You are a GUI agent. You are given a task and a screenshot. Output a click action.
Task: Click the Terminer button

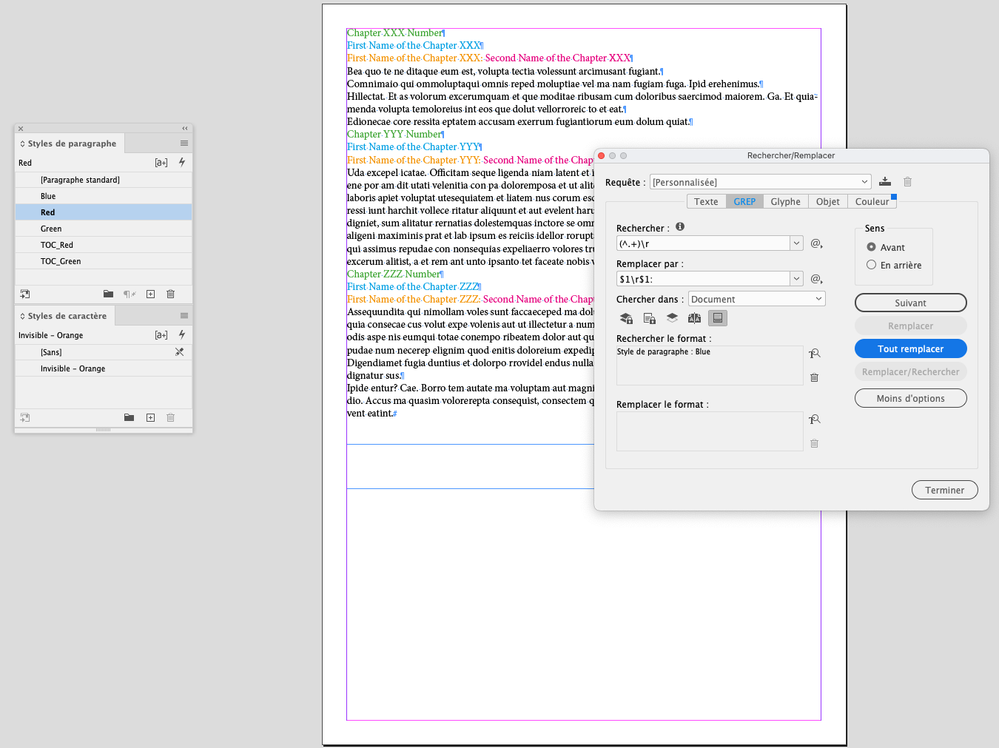click(x=944, y=490)
